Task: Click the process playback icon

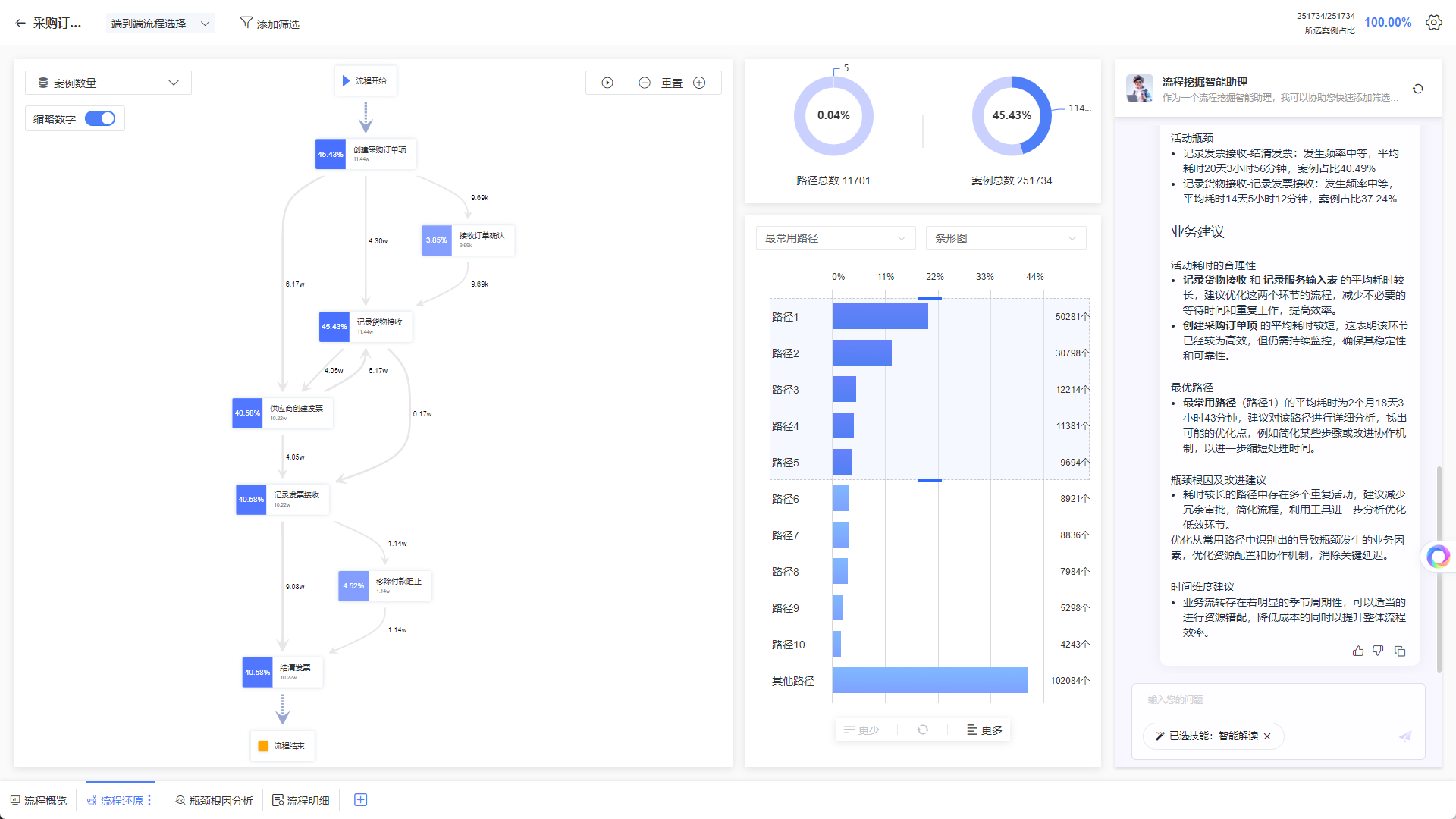Action: tap(607, 83)
